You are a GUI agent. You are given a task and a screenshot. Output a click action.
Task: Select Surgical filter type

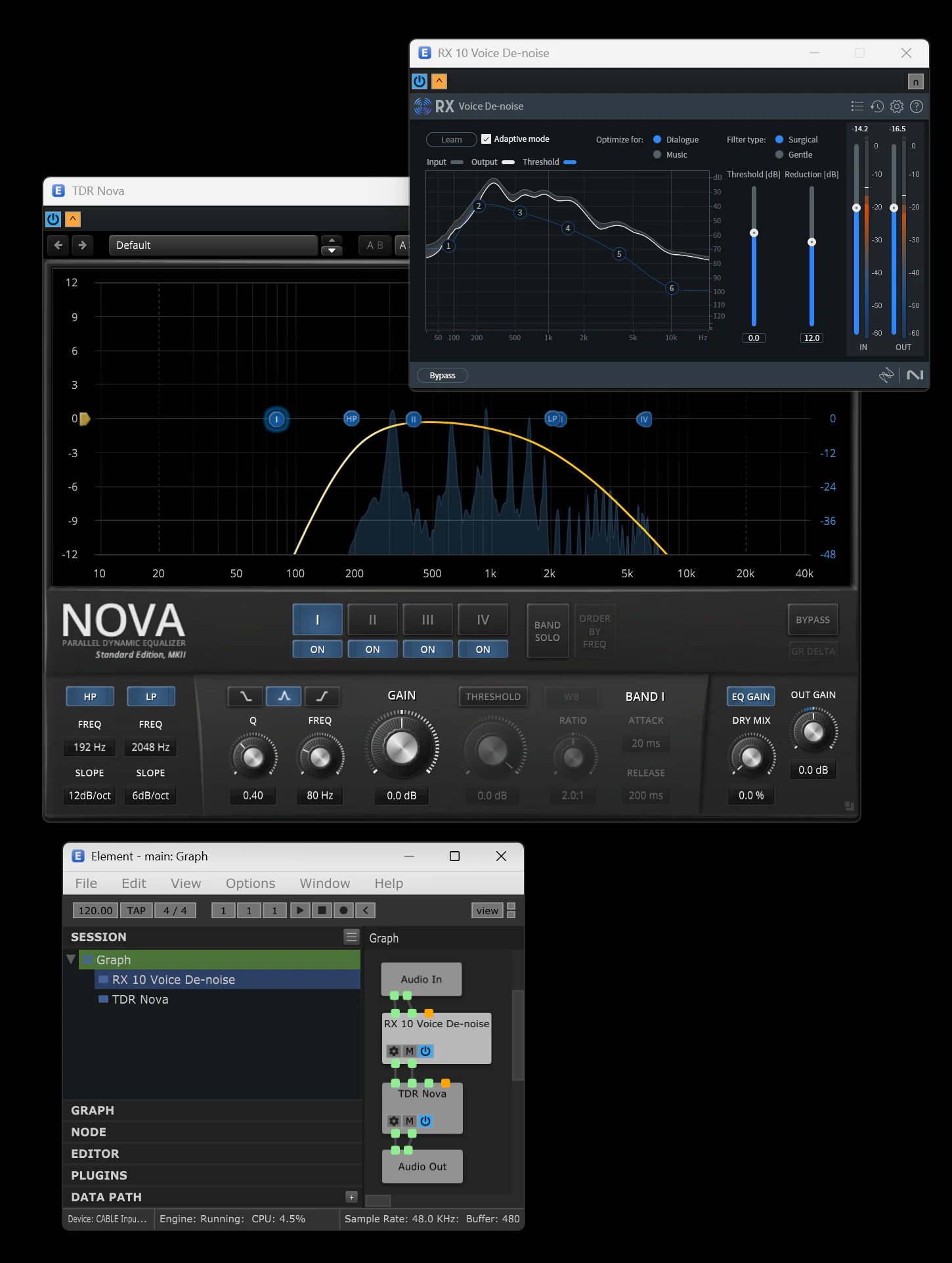(x=779, y=139)
